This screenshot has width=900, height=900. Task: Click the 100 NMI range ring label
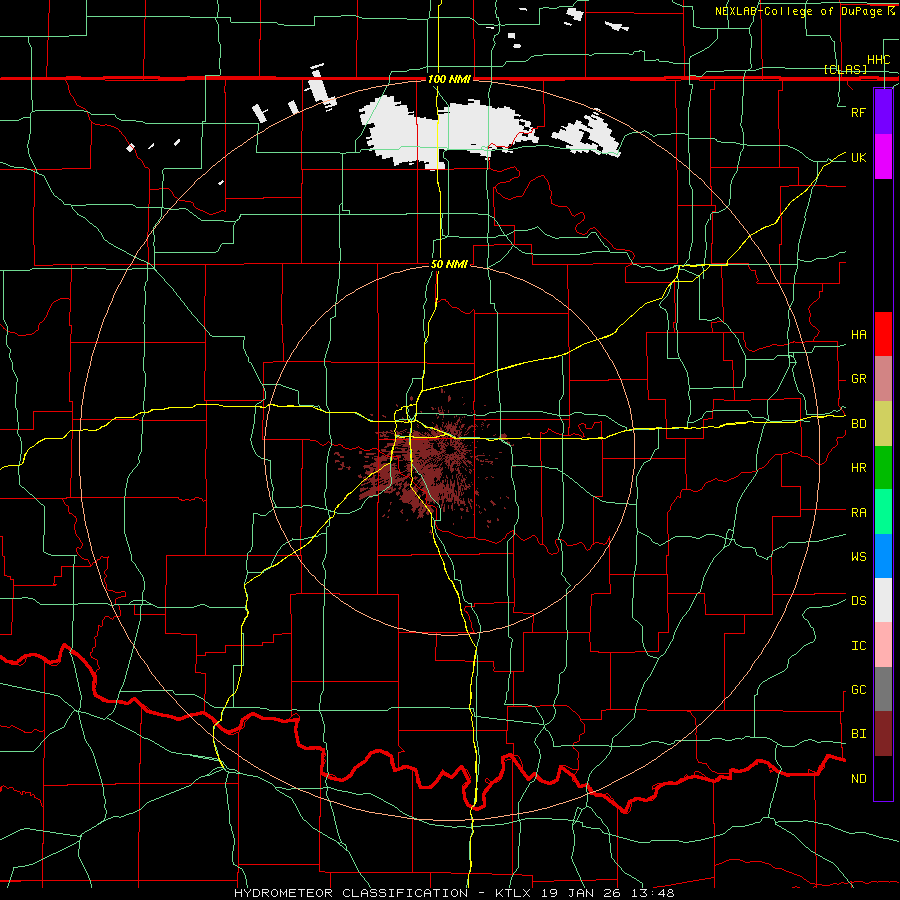(x=449, y=79)
